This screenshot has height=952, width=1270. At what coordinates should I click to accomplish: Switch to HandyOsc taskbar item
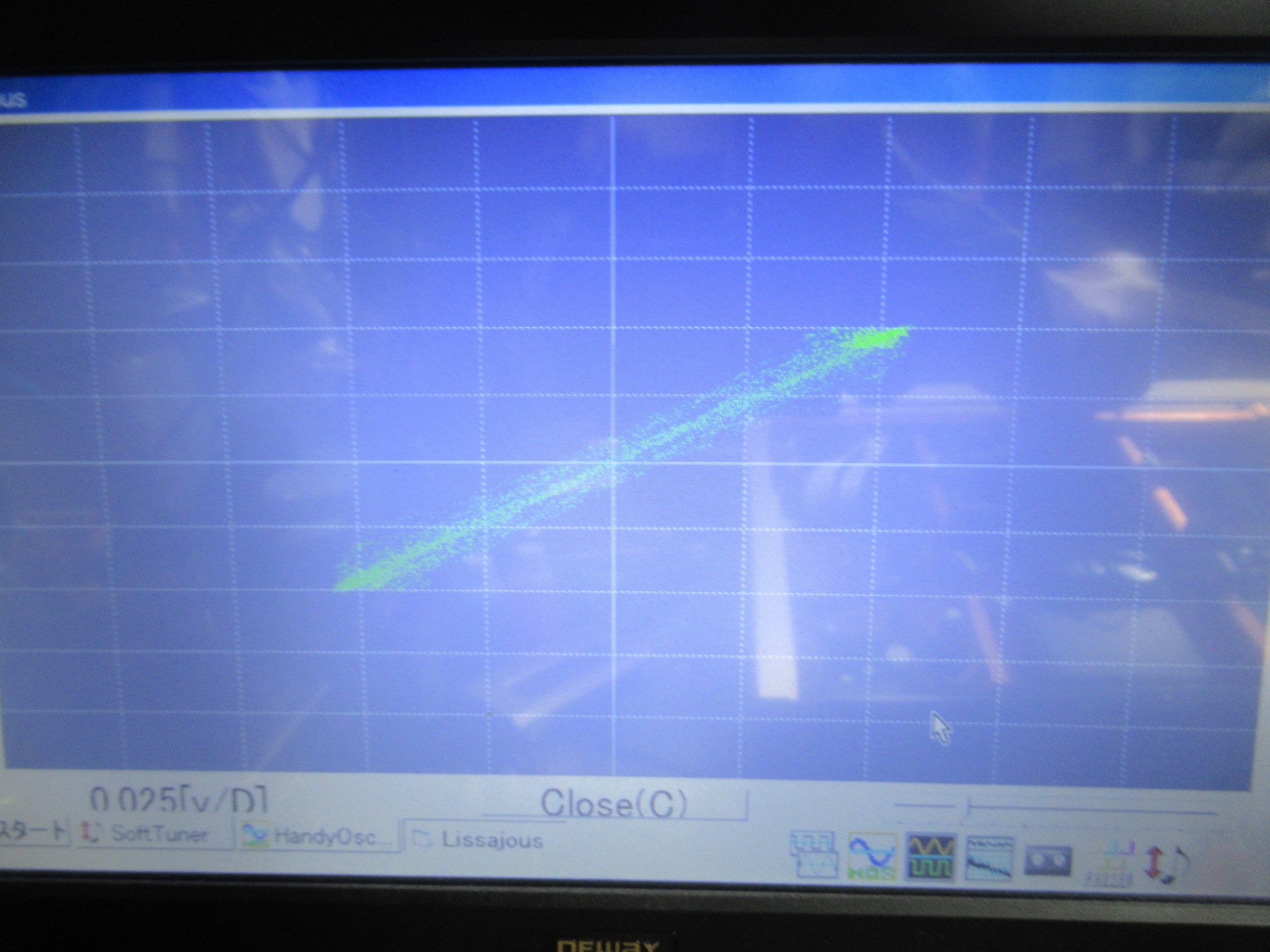click(319, 837)
